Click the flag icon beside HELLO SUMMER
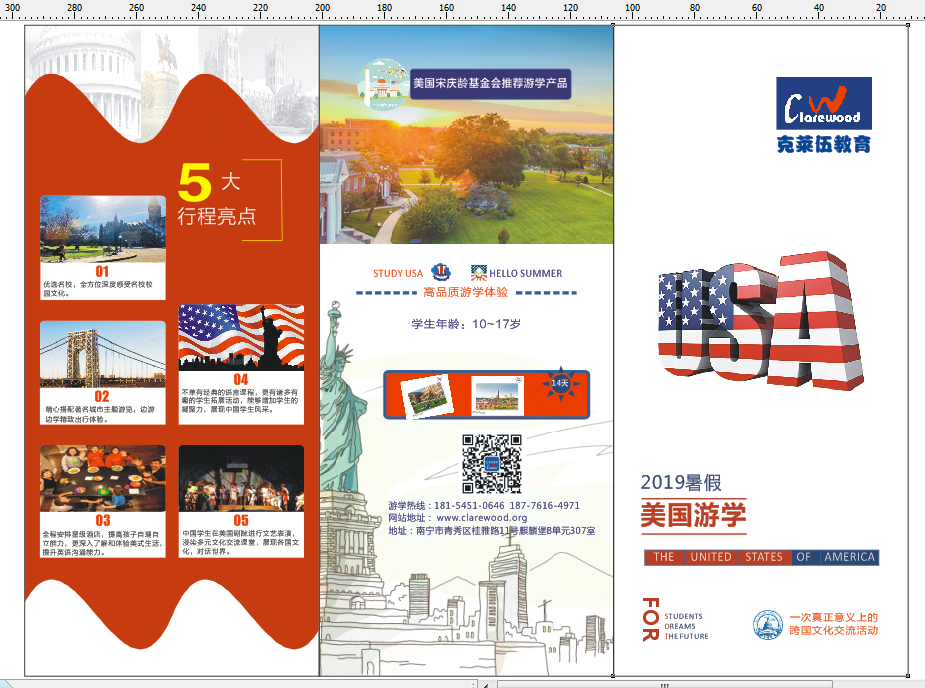Viewport: 925px width, 688px height. [478, 273]
